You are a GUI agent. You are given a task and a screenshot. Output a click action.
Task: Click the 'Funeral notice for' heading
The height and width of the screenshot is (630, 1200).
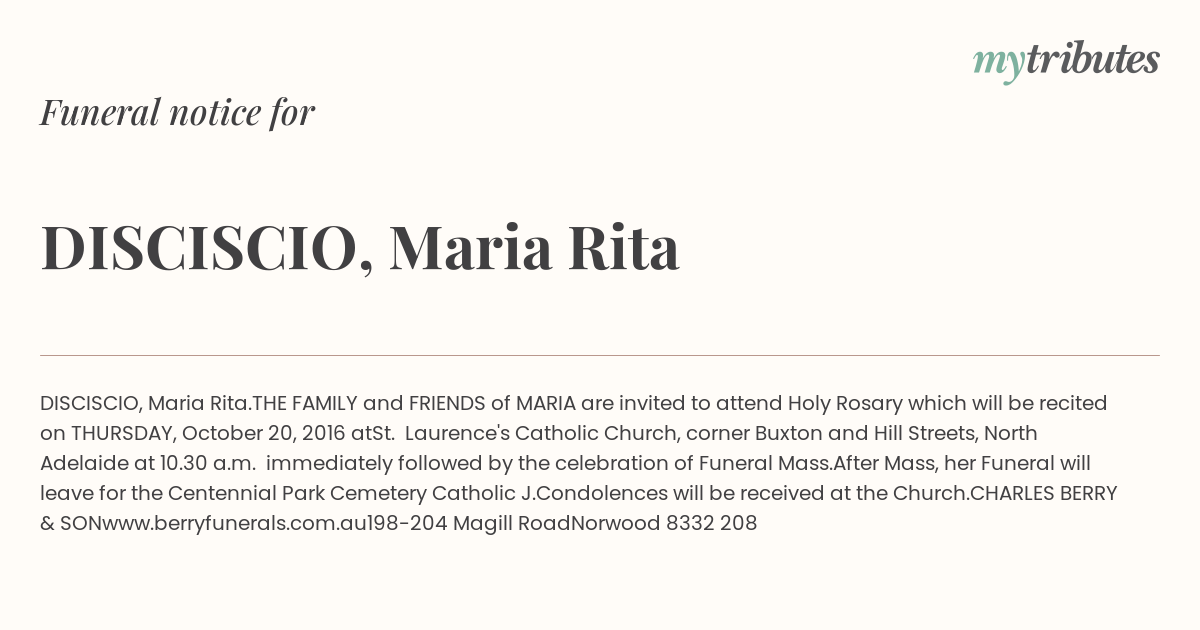177,112
